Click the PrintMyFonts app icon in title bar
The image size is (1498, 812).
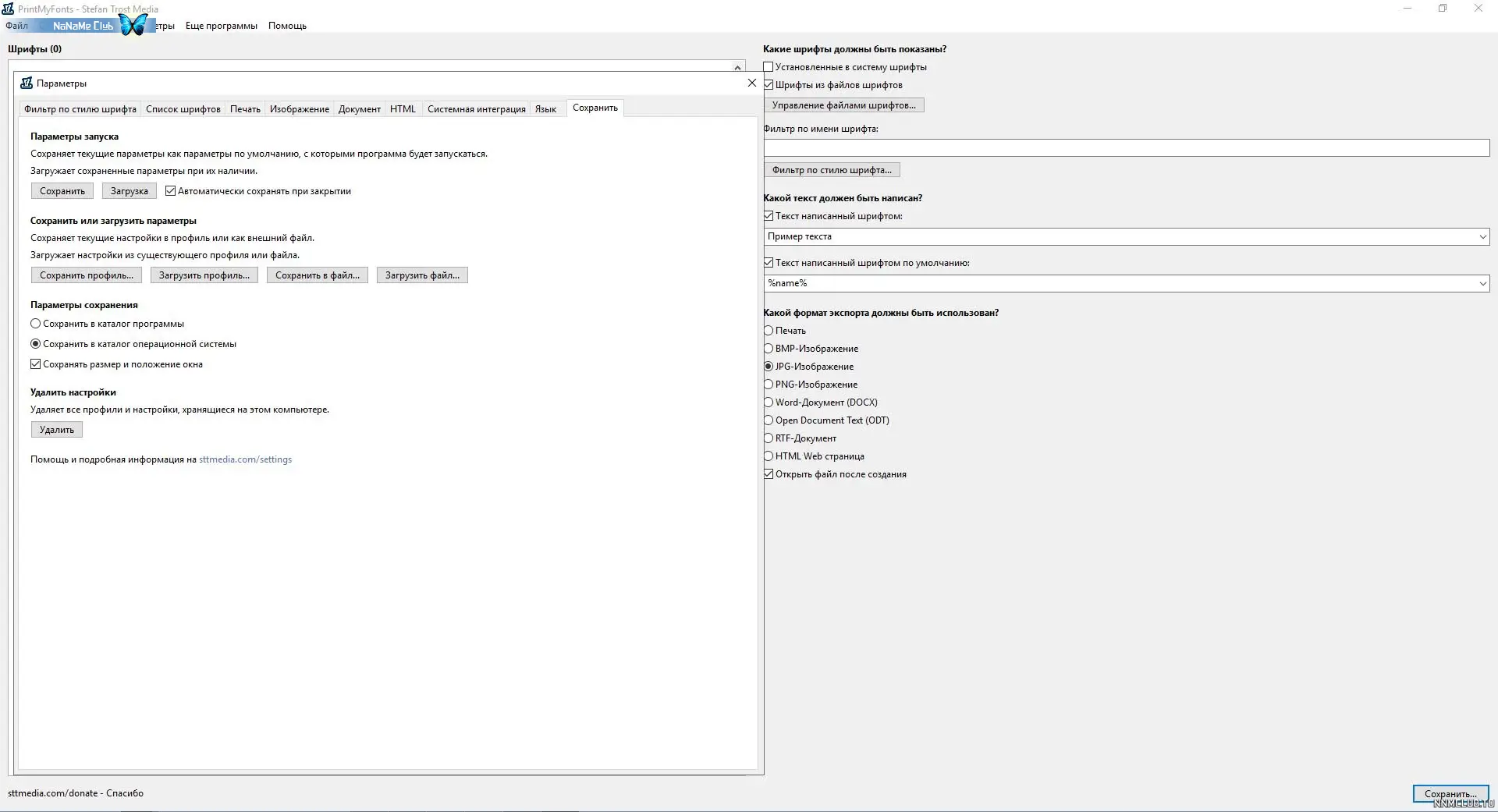coord(8,9)
